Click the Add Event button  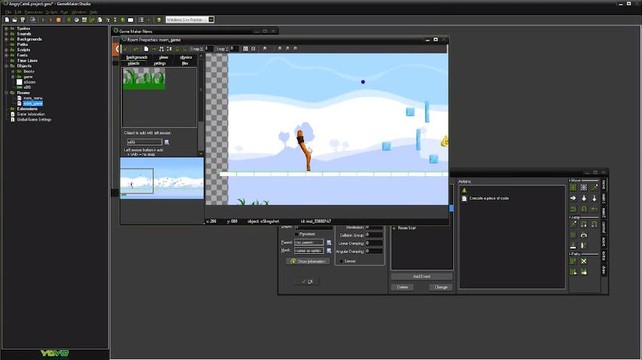[422, 276]
